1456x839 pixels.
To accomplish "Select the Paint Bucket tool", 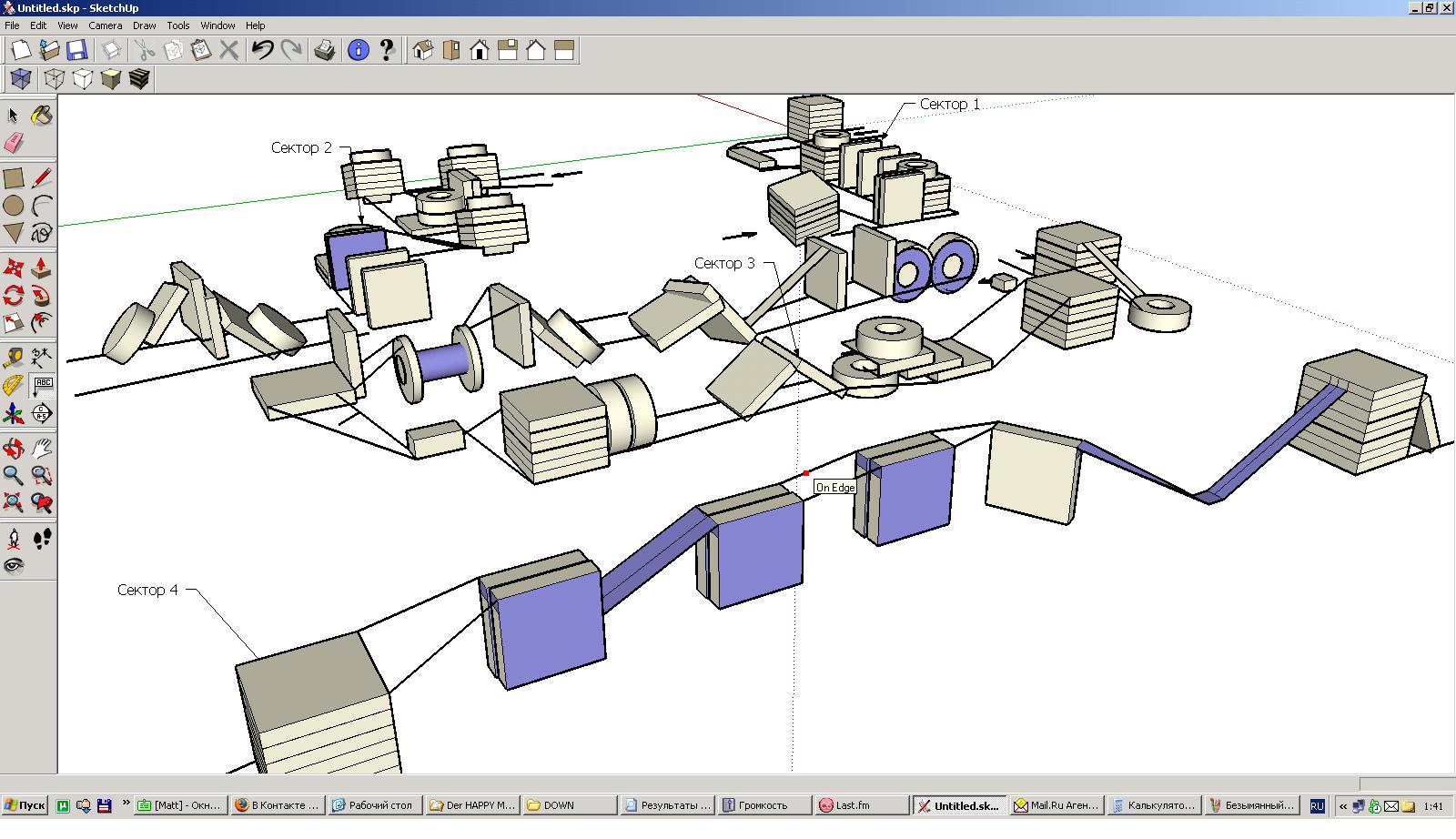I will (x=41, y=116).
